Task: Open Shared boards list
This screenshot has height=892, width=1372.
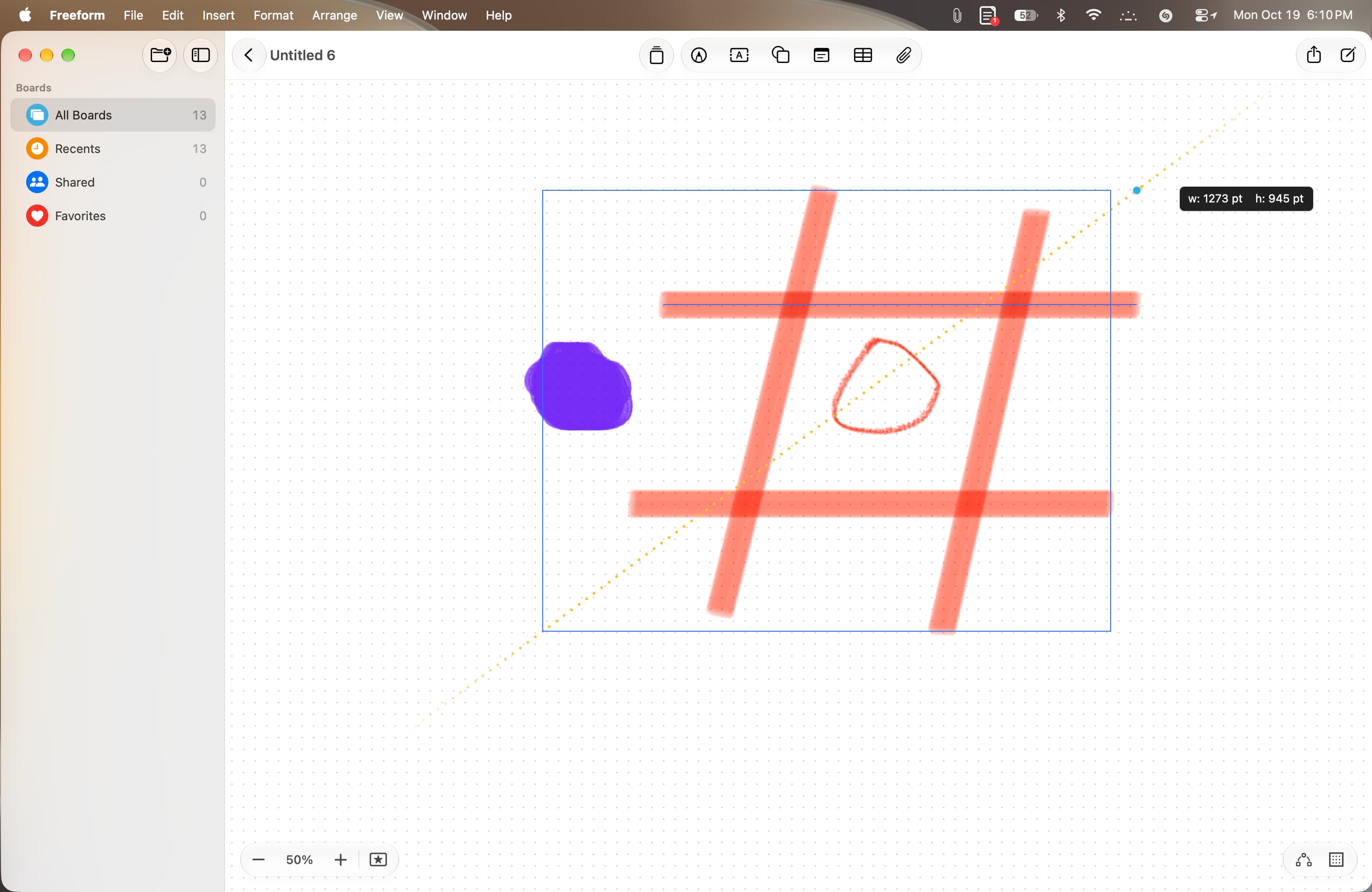Action: click(113, 182)
